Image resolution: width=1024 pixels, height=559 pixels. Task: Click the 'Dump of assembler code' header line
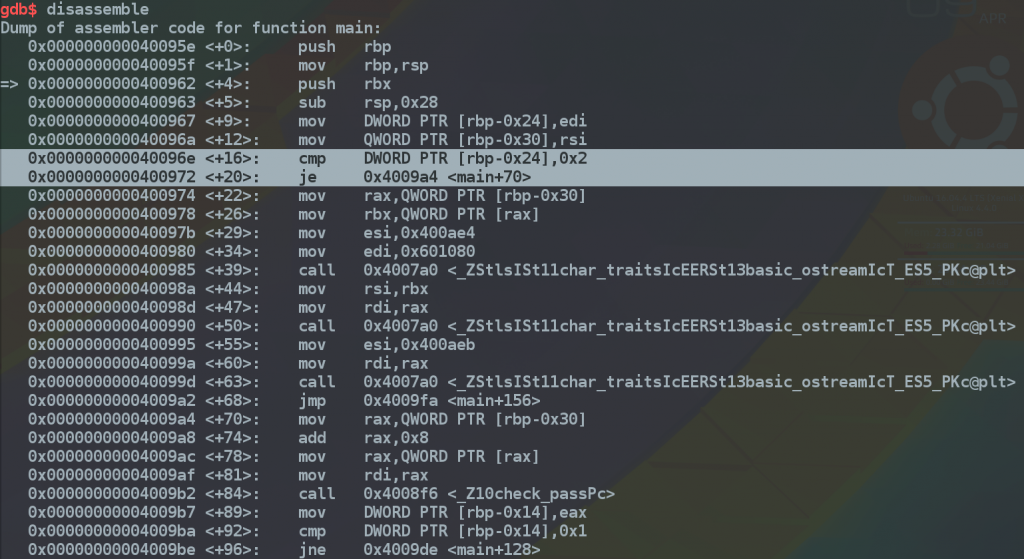tap(190, 28)
